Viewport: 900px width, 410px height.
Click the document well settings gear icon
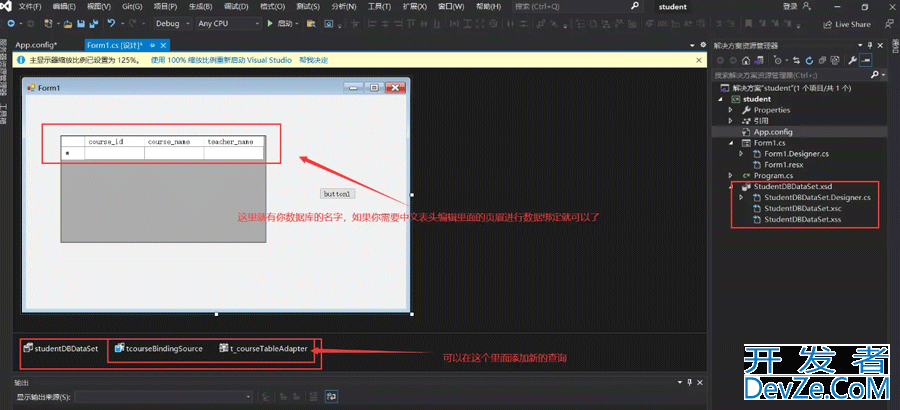[703, 45]
